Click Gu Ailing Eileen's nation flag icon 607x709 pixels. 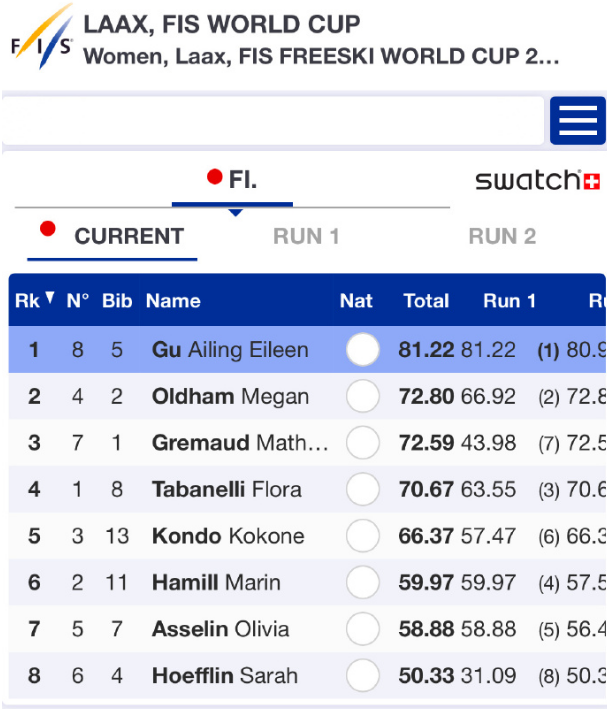362,350
